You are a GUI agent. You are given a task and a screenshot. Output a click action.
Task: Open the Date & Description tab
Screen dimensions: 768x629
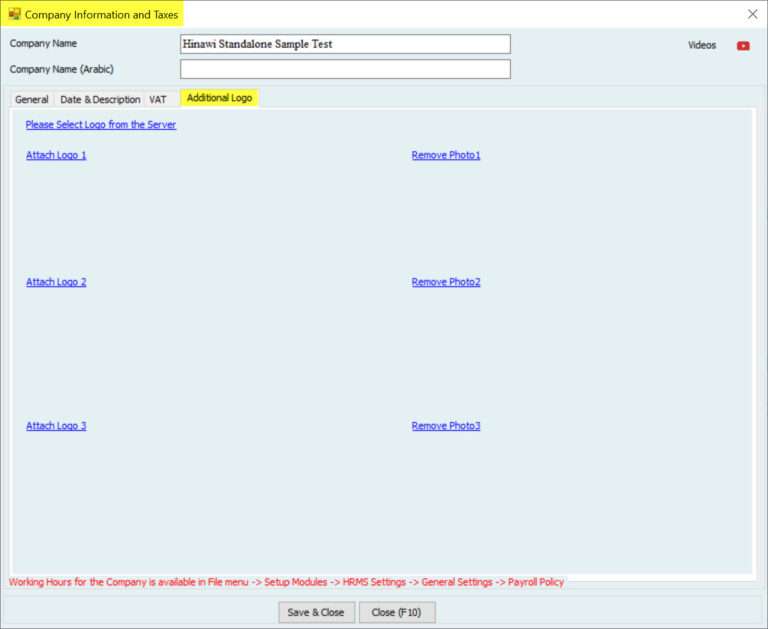tap(100, 100)
